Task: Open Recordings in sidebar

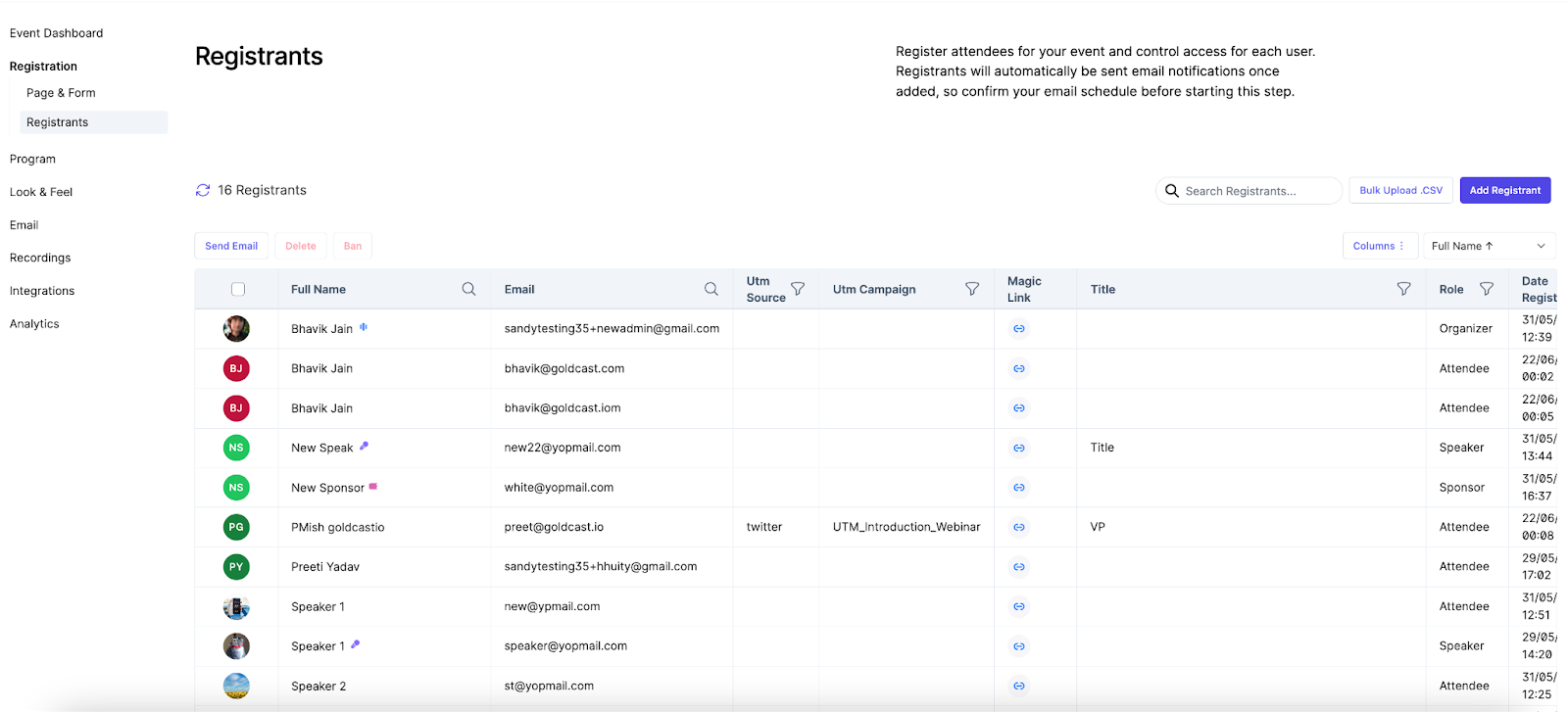Action: pyautogui.click(x=40, y=258)
